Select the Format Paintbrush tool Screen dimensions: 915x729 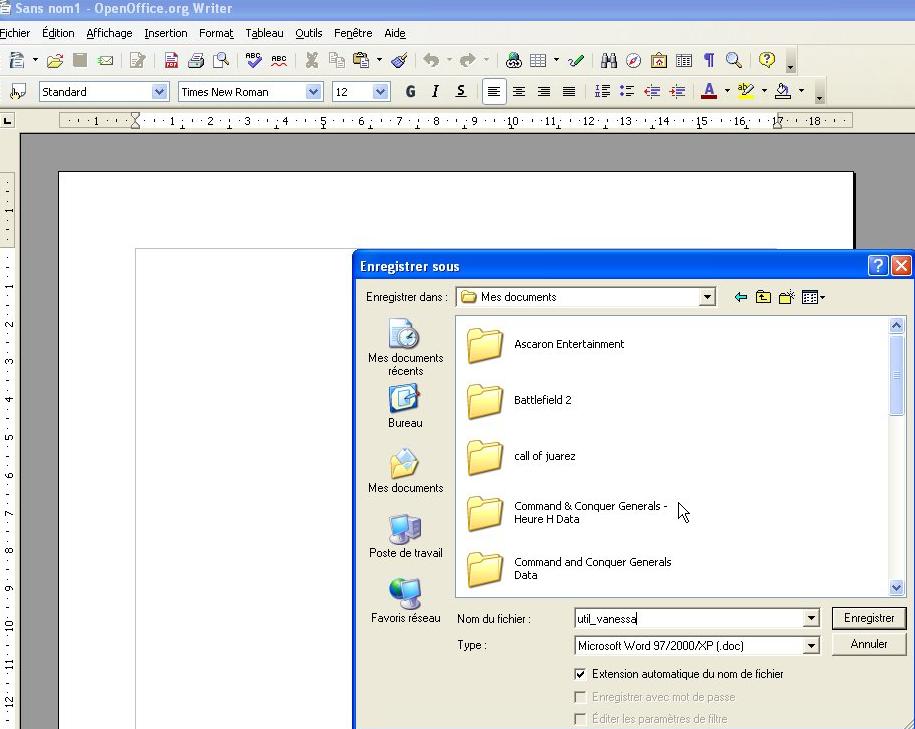(x=400, y=60)
